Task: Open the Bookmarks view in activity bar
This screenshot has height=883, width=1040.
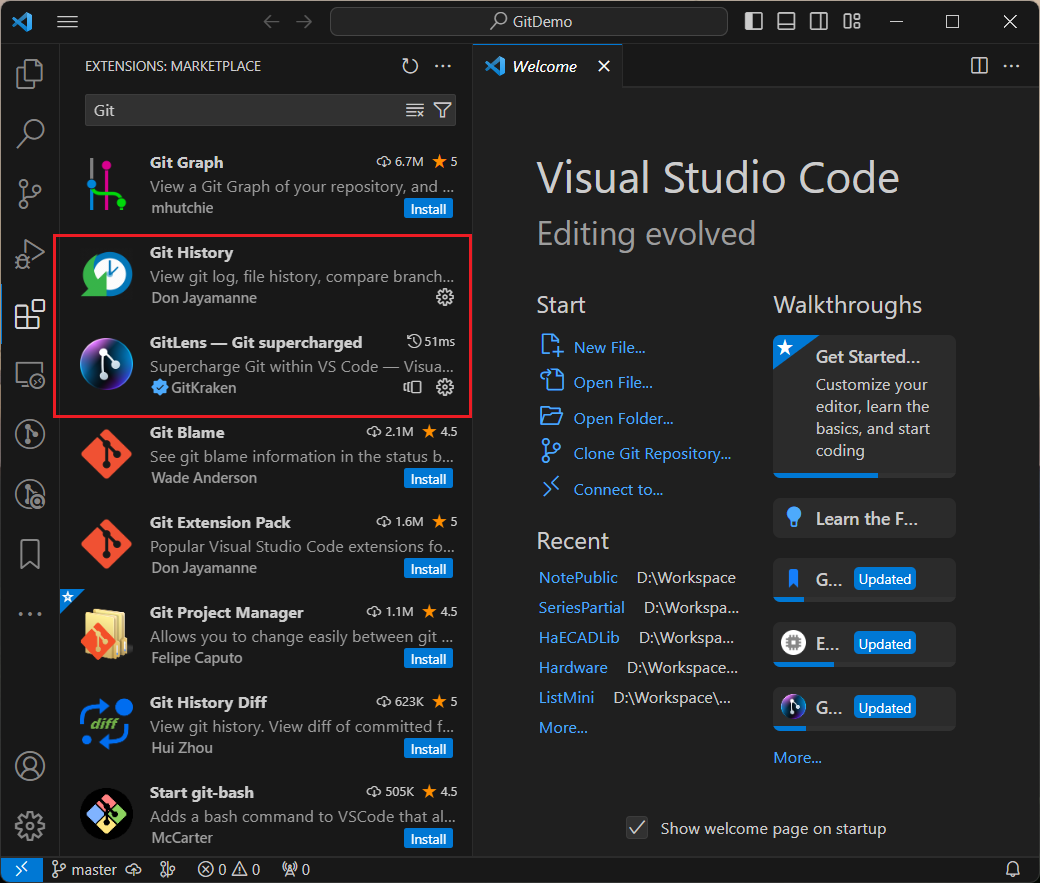Action: tap(30, 554)
